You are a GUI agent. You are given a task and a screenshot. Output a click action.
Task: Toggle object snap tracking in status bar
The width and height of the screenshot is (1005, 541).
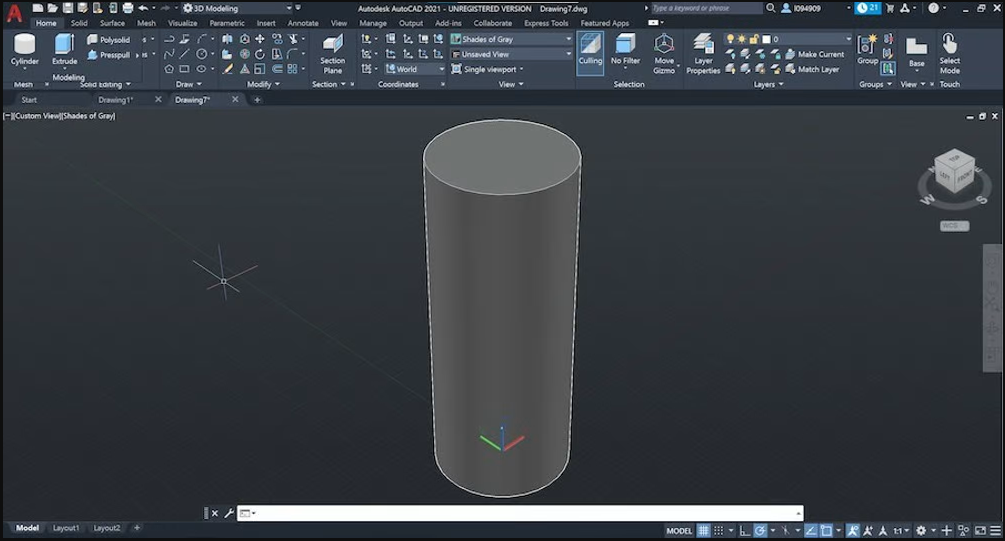coord(811,531)
